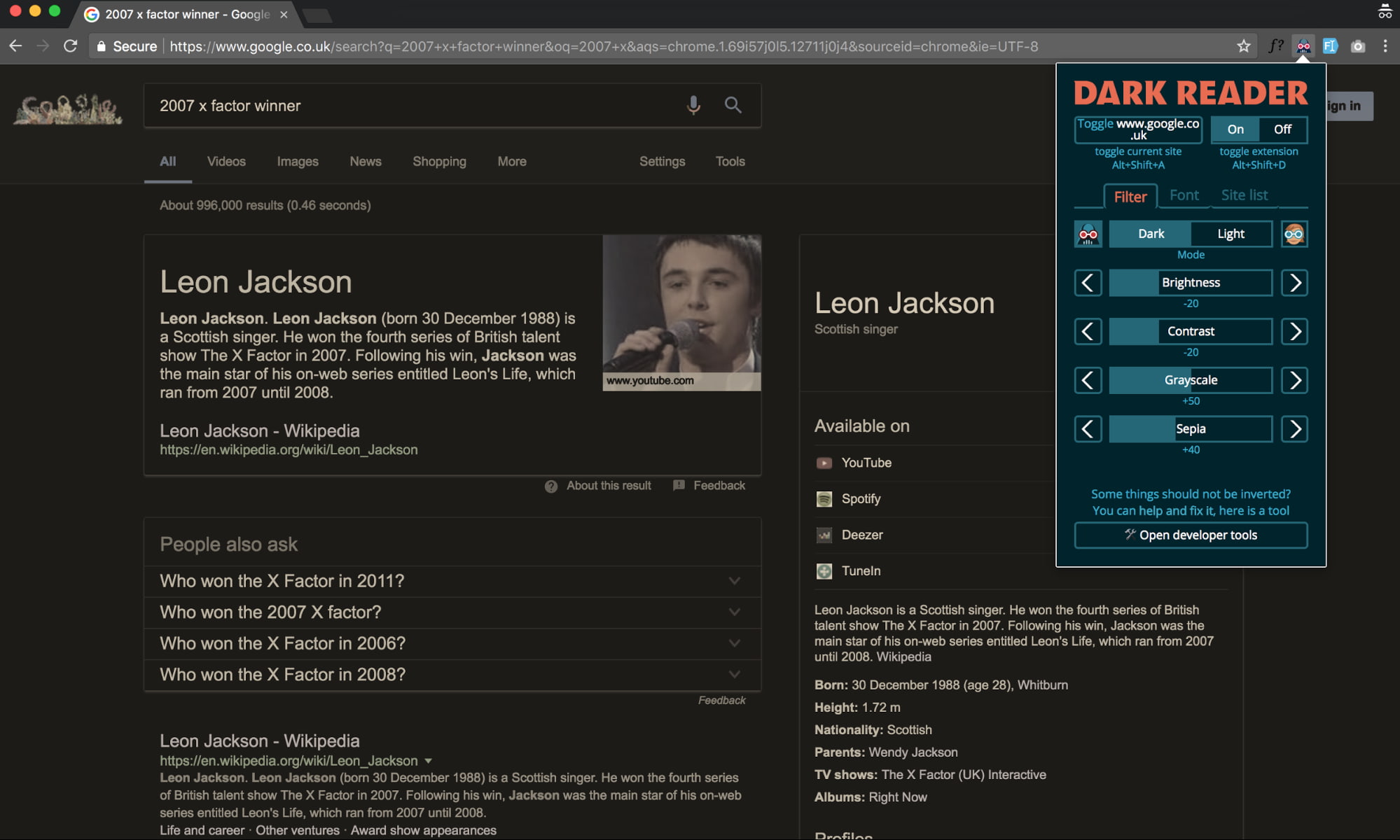The image size is (1400, 840).
Task: Click the f? extension icon in toolbar
Action: pyautogui.click(x=1276, y=46)
